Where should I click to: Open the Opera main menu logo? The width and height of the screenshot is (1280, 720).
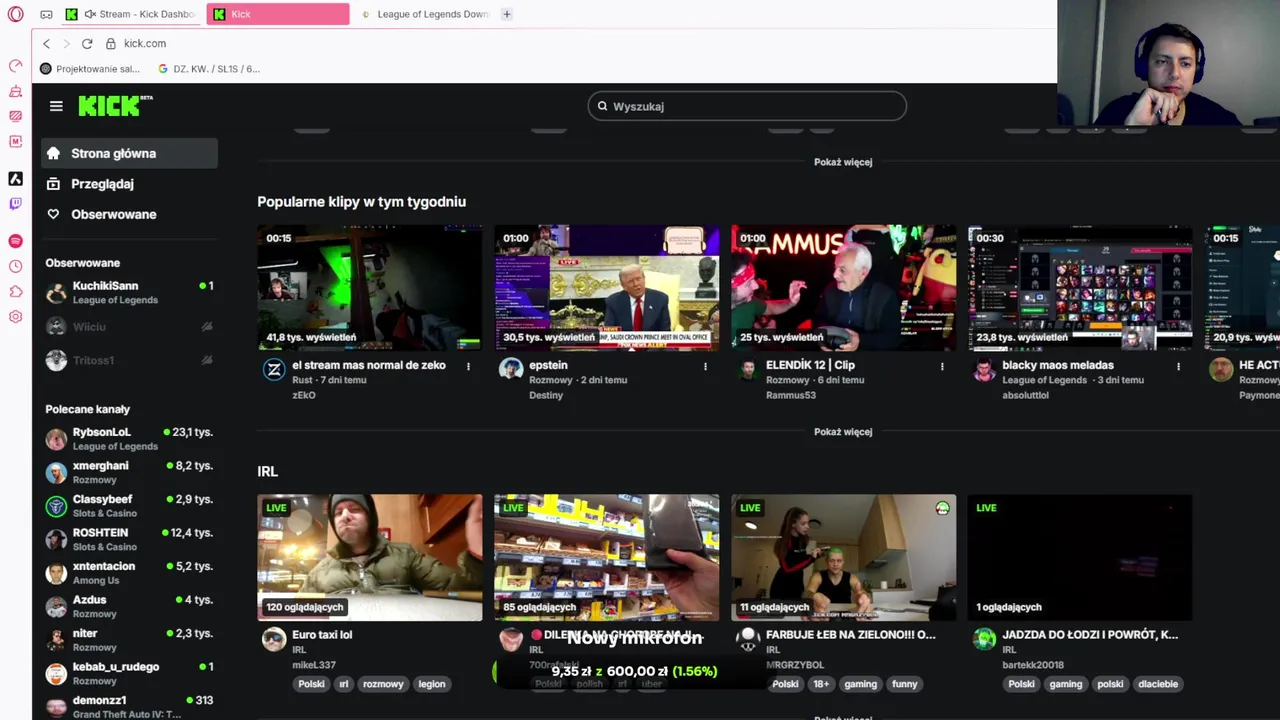pyautogui.click(x=15, y=14)
